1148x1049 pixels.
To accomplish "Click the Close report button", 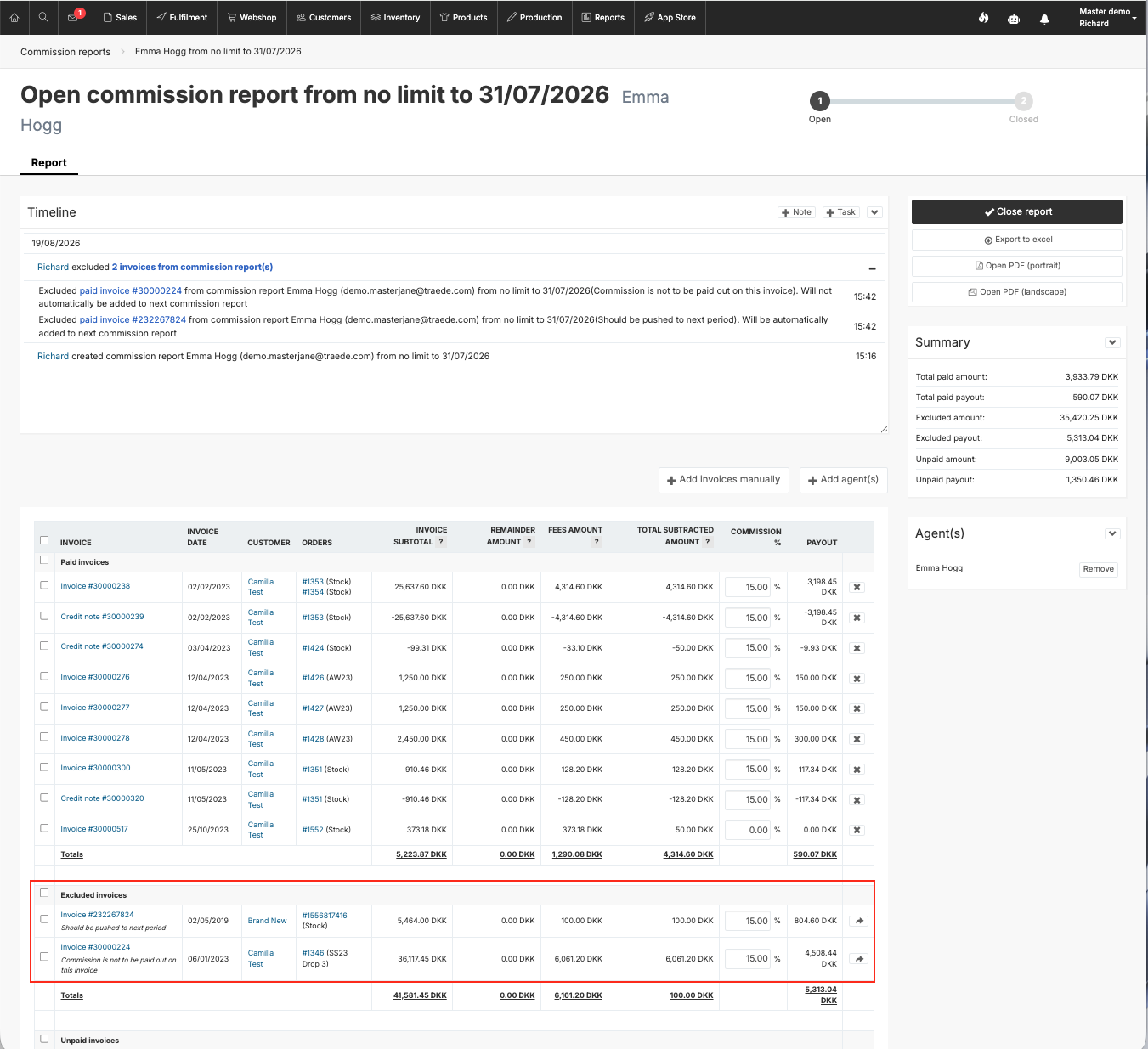I will (1017, 211).
